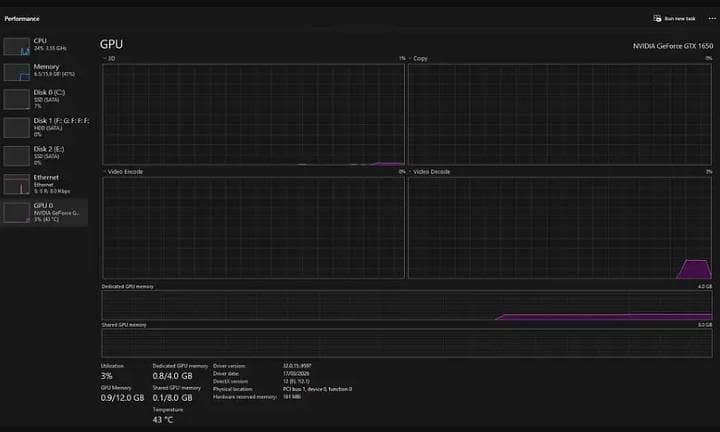
Task: Select Memory in the performance sidebar
Action: [44, 72]
